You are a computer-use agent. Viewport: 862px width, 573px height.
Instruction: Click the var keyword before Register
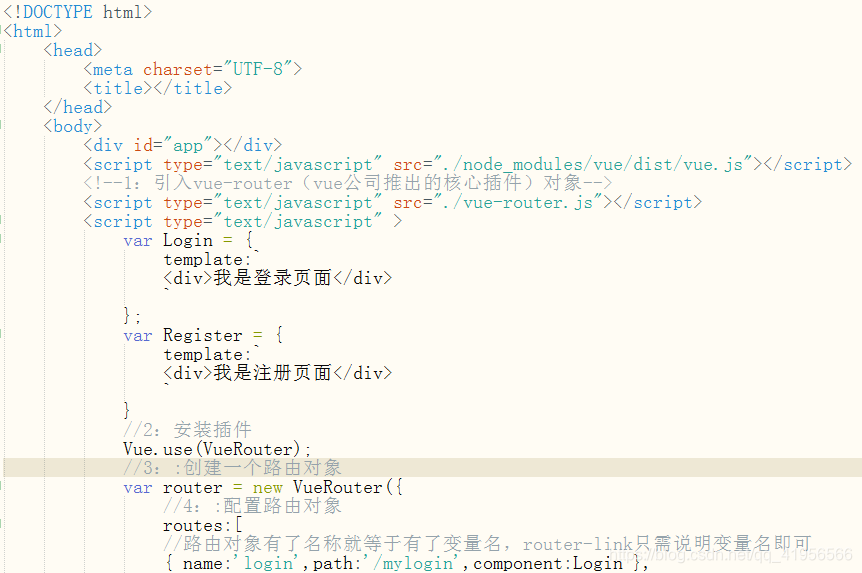coord(137,335)
